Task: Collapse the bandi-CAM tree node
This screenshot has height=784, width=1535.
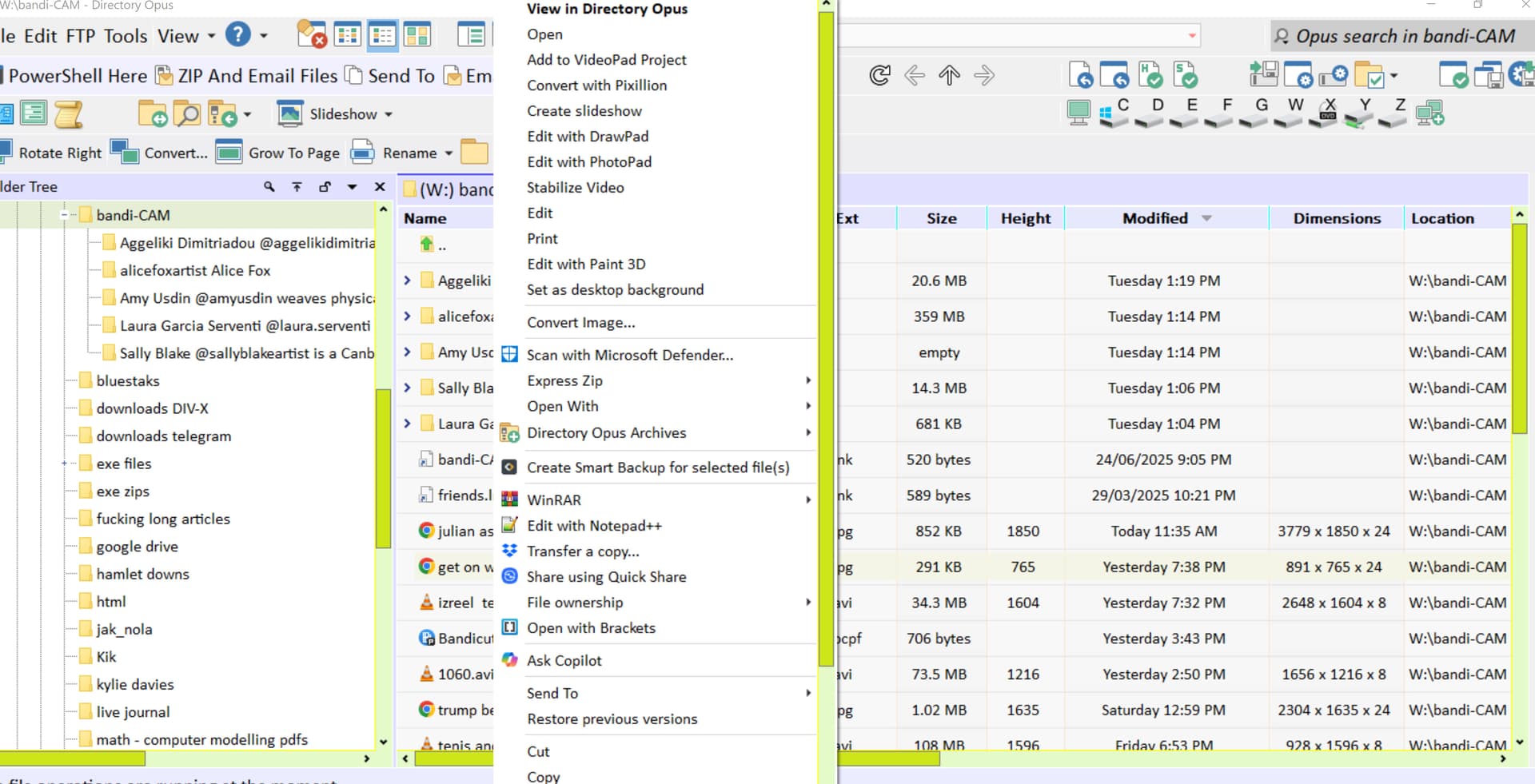Action: point(64,215)
